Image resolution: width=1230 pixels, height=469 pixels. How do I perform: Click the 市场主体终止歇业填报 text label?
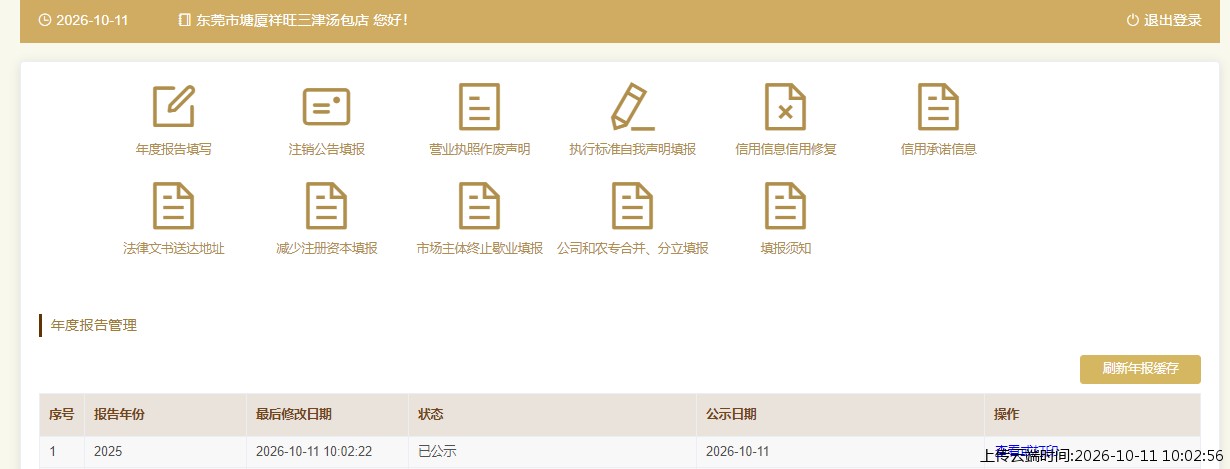point(479,248)
